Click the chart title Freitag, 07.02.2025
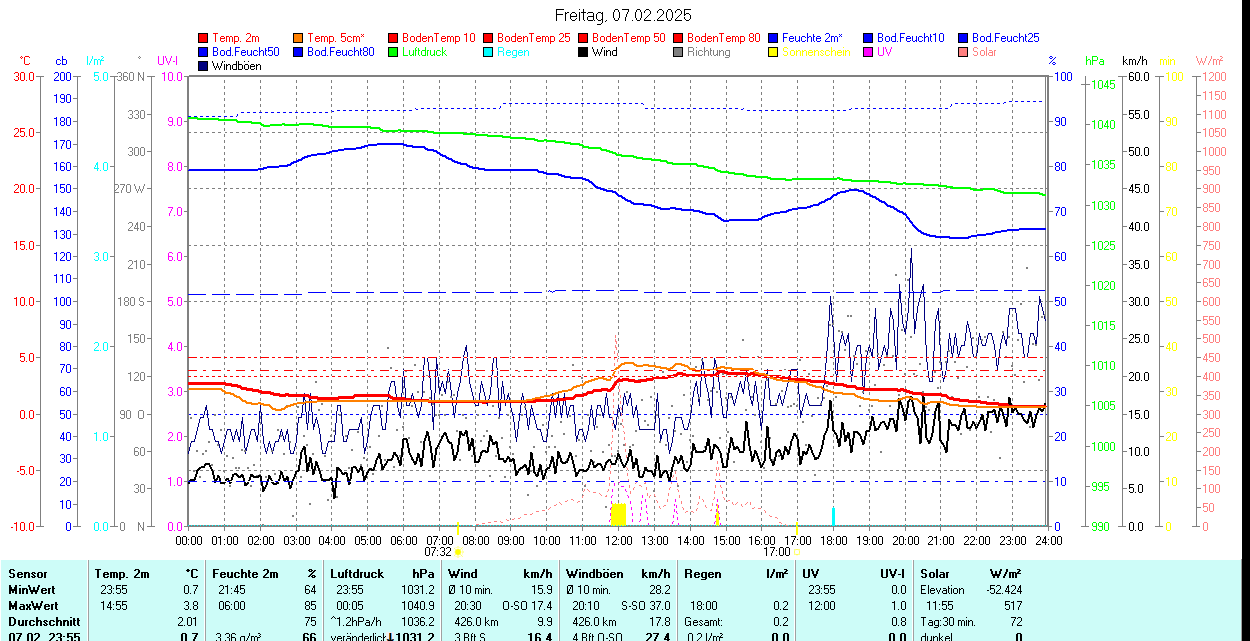Viewport: 1250px width, 641px height. [624, 15]
